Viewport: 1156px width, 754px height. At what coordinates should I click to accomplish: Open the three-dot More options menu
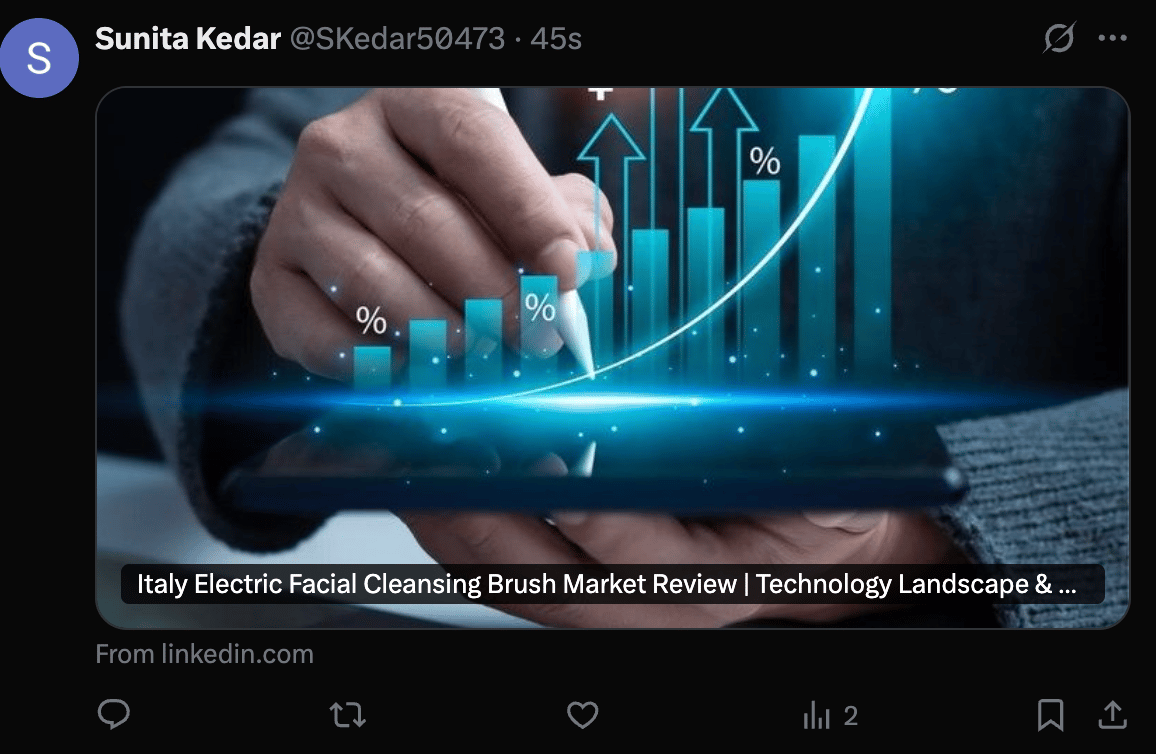click(1113, 38)
